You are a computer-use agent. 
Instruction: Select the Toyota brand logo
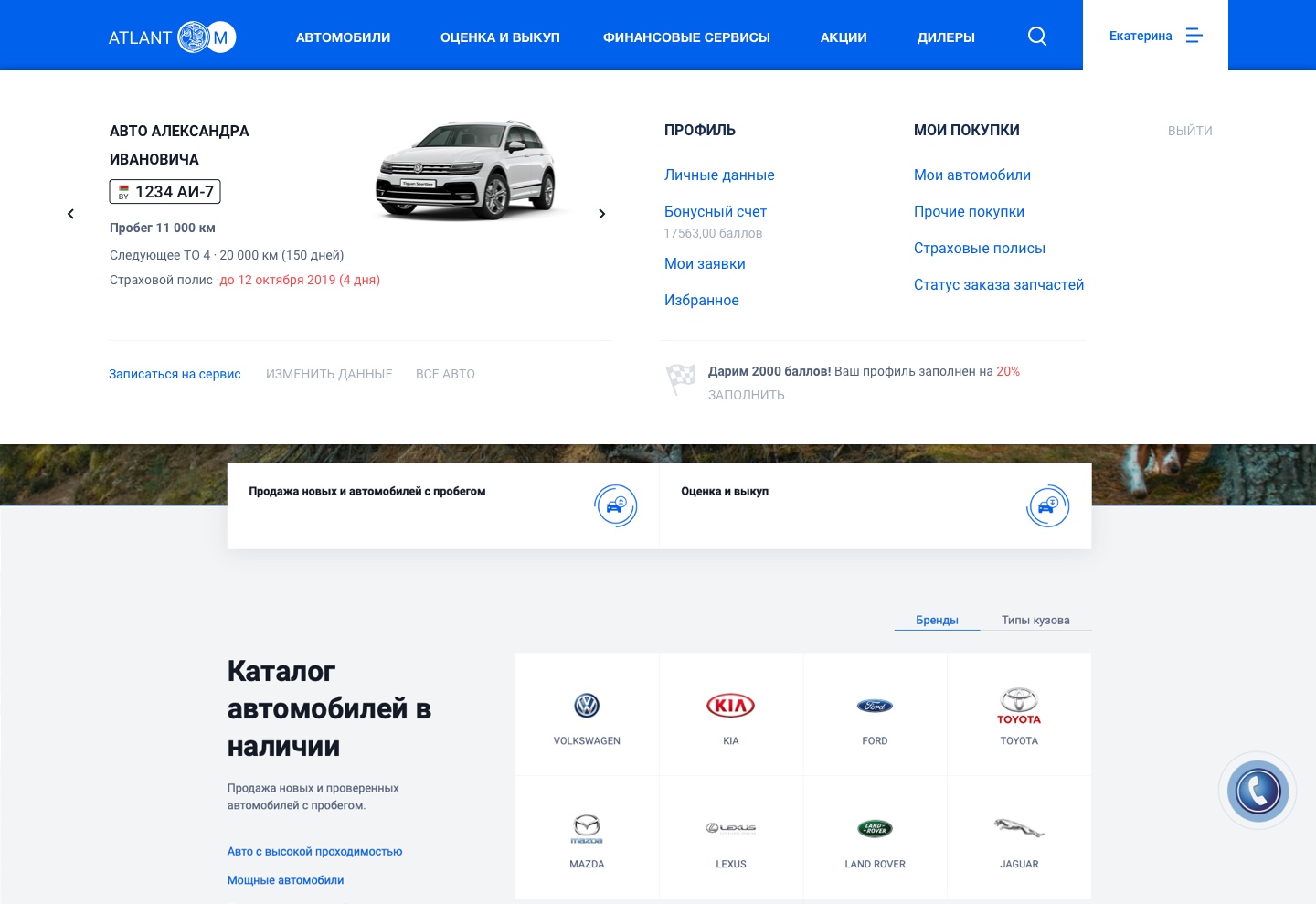[x=1019, y=705]
